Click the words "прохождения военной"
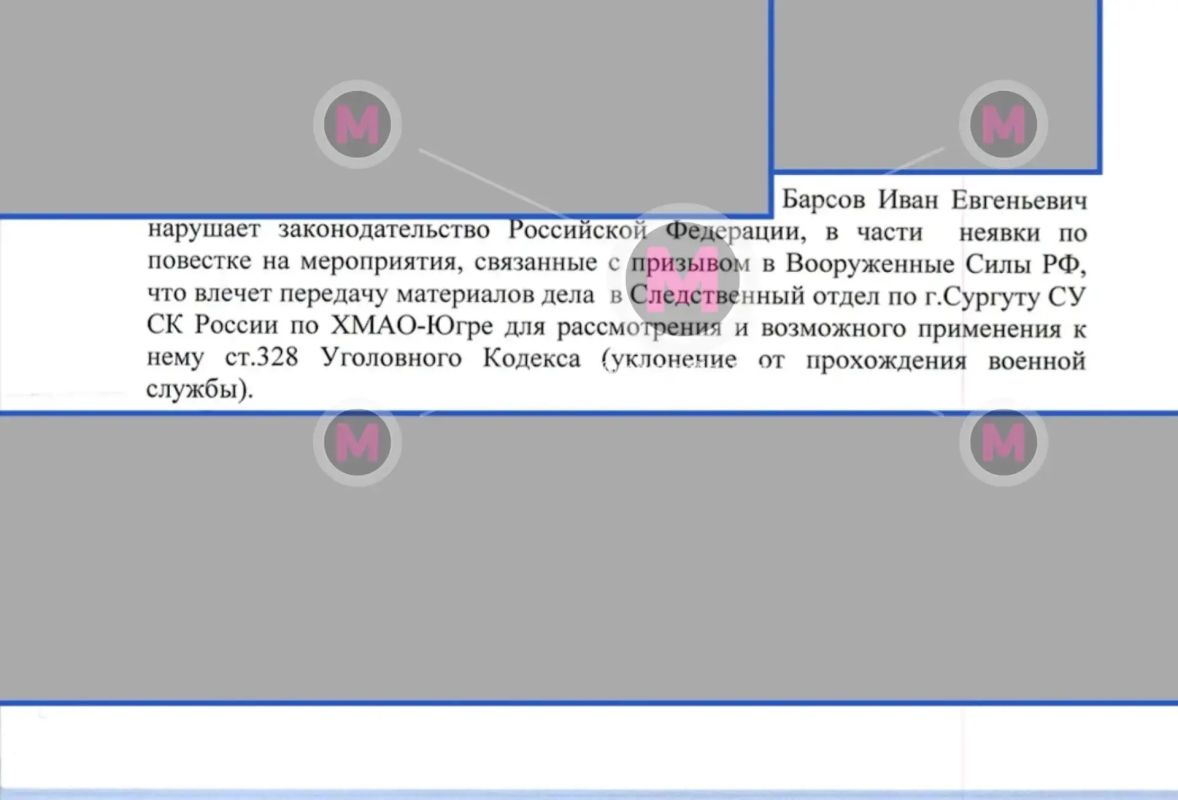The image size is (1178, 800). (946, 361)
